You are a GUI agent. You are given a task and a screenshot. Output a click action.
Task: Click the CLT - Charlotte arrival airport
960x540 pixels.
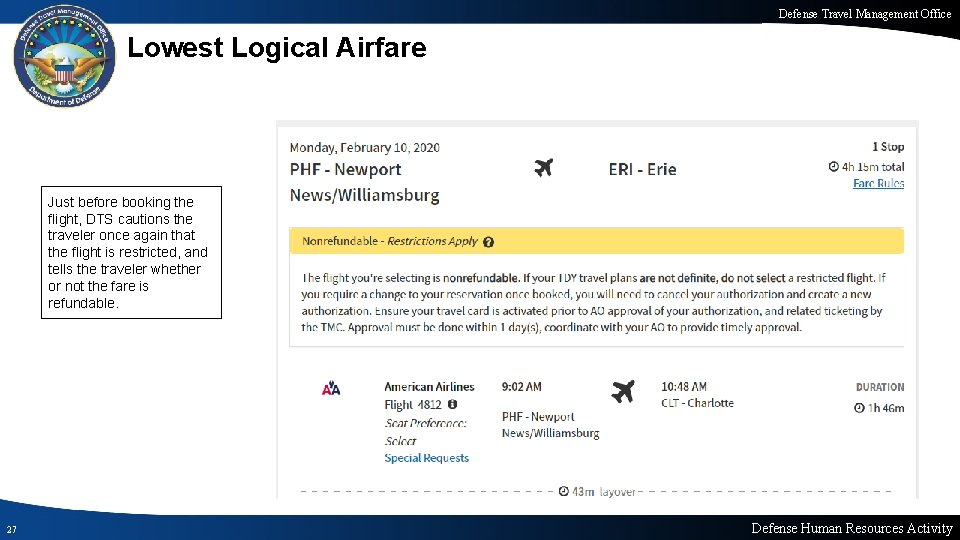click(697, 403)
